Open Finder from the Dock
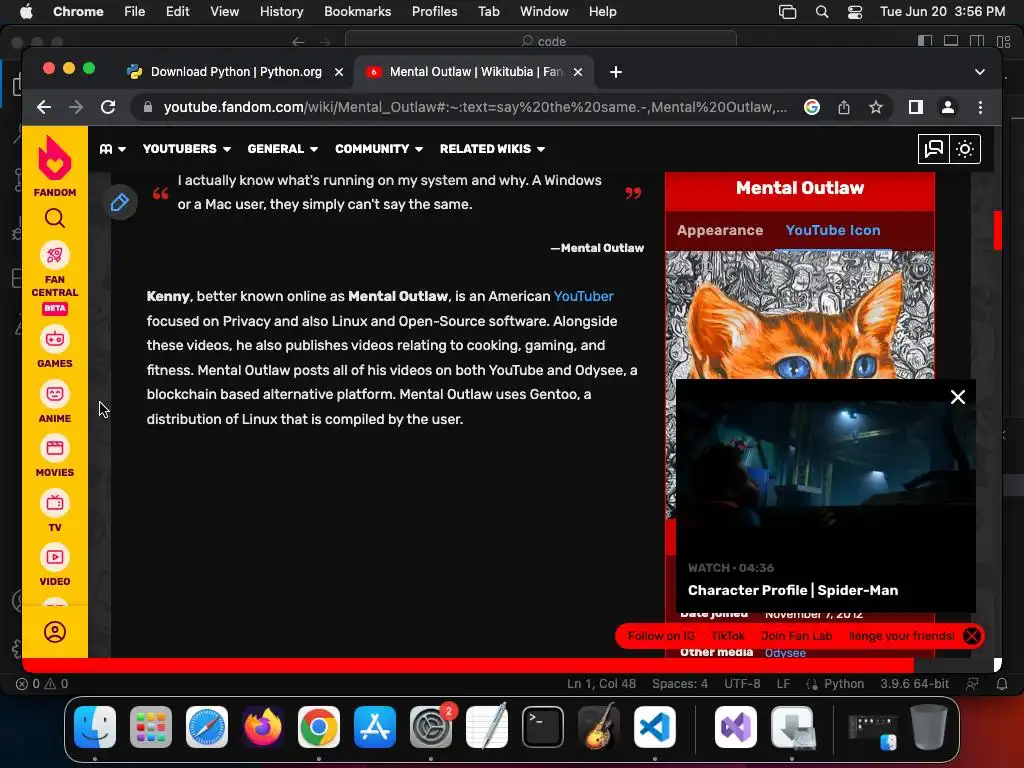This screenshot has height=768, width=1024. tap(95, 727)
